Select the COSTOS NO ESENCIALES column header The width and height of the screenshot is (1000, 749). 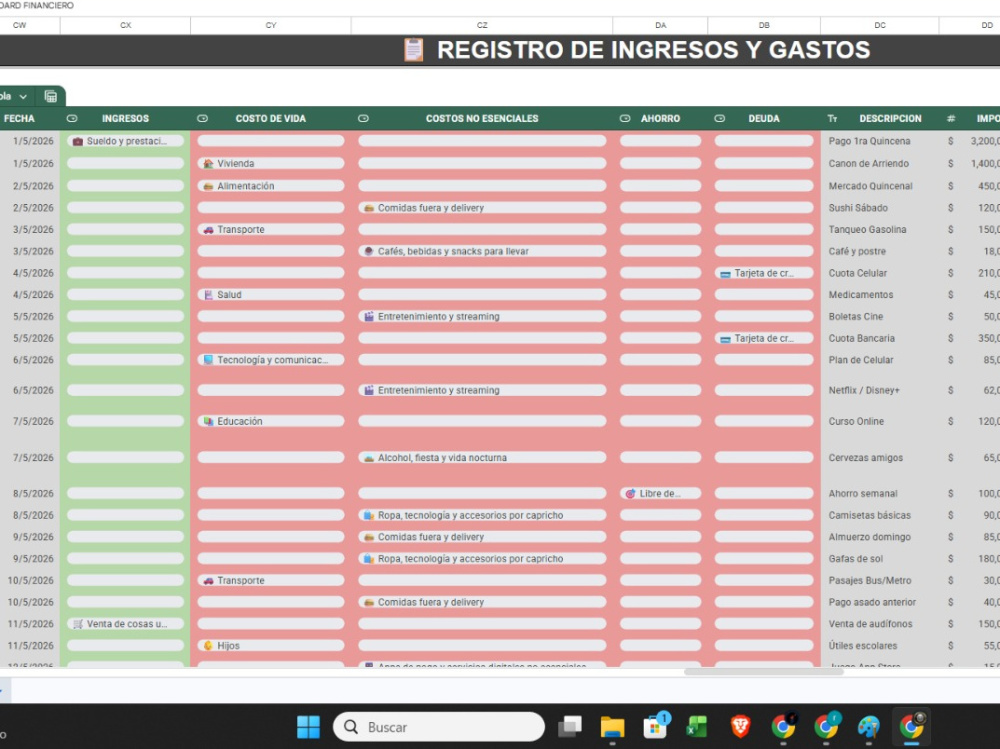(x=482, y=119)
